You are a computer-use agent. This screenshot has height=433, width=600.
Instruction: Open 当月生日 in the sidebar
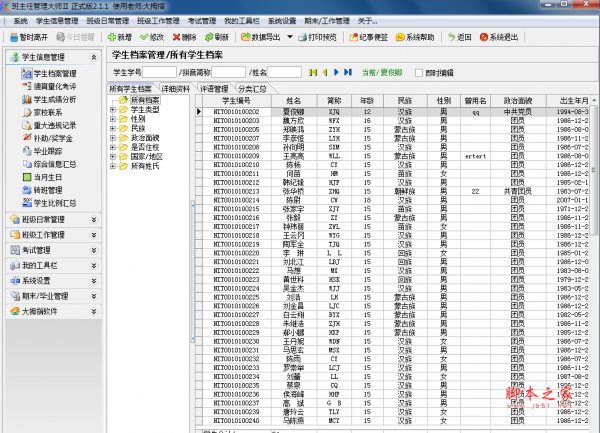[x=48, y=176]
